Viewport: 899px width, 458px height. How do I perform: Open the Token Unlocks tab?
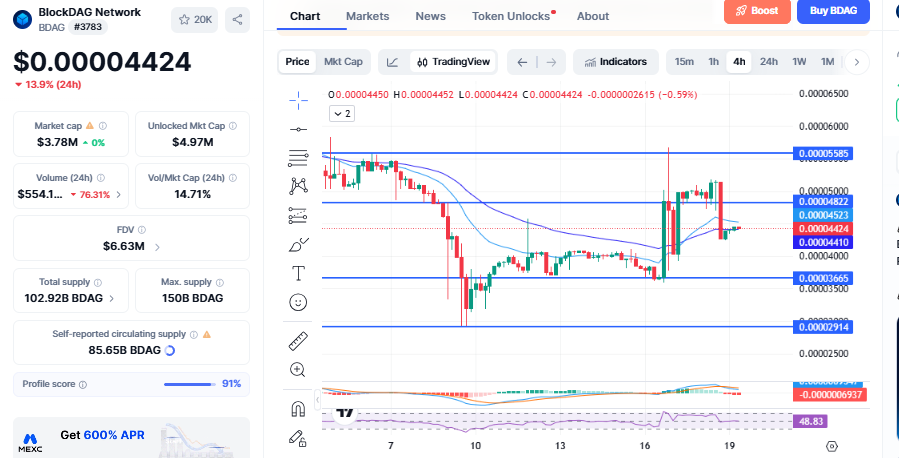pos(511,16)
